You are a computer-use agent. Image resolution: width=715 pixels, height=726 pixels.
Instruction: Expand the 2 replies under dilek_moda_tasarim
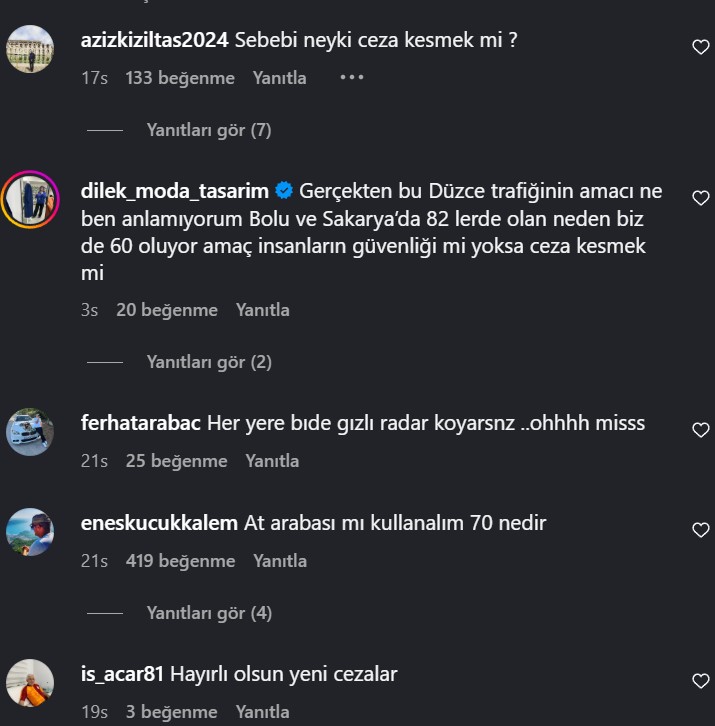click(209, 362)
